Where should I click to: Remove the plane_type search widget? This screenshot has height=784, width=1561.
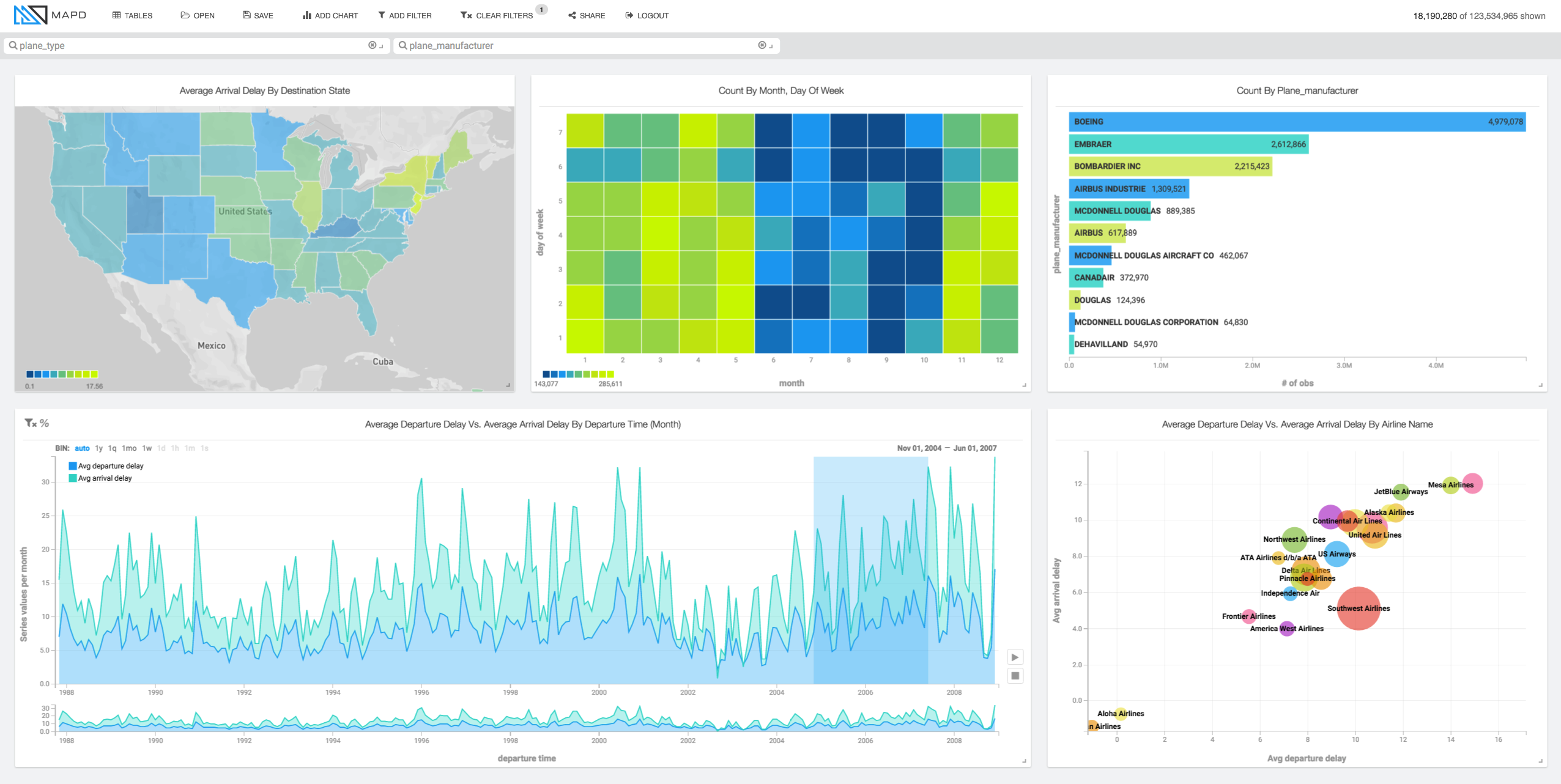click(372, 45)
